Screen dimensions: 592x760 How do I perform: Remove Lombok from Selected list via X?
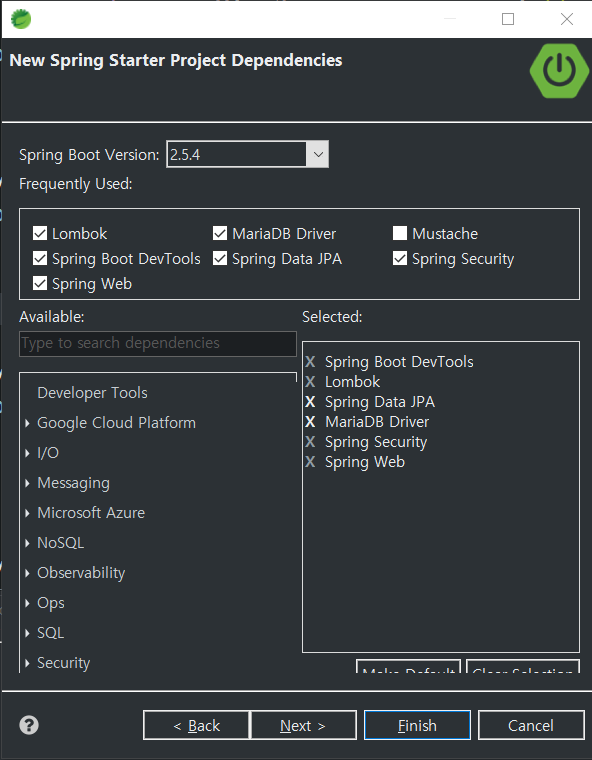[x=310, y=382]
